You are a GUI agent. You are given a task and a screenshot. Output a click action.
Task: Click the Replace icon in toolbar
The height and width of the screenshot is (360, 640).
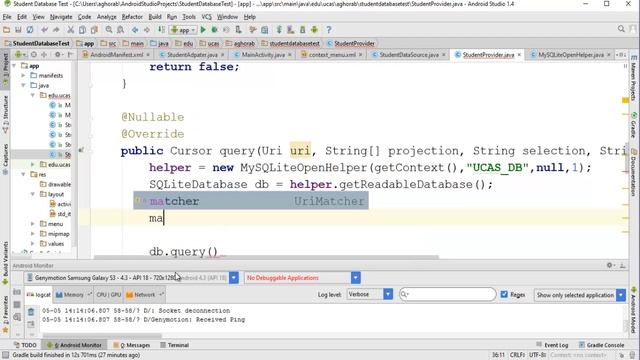[120, 30]
